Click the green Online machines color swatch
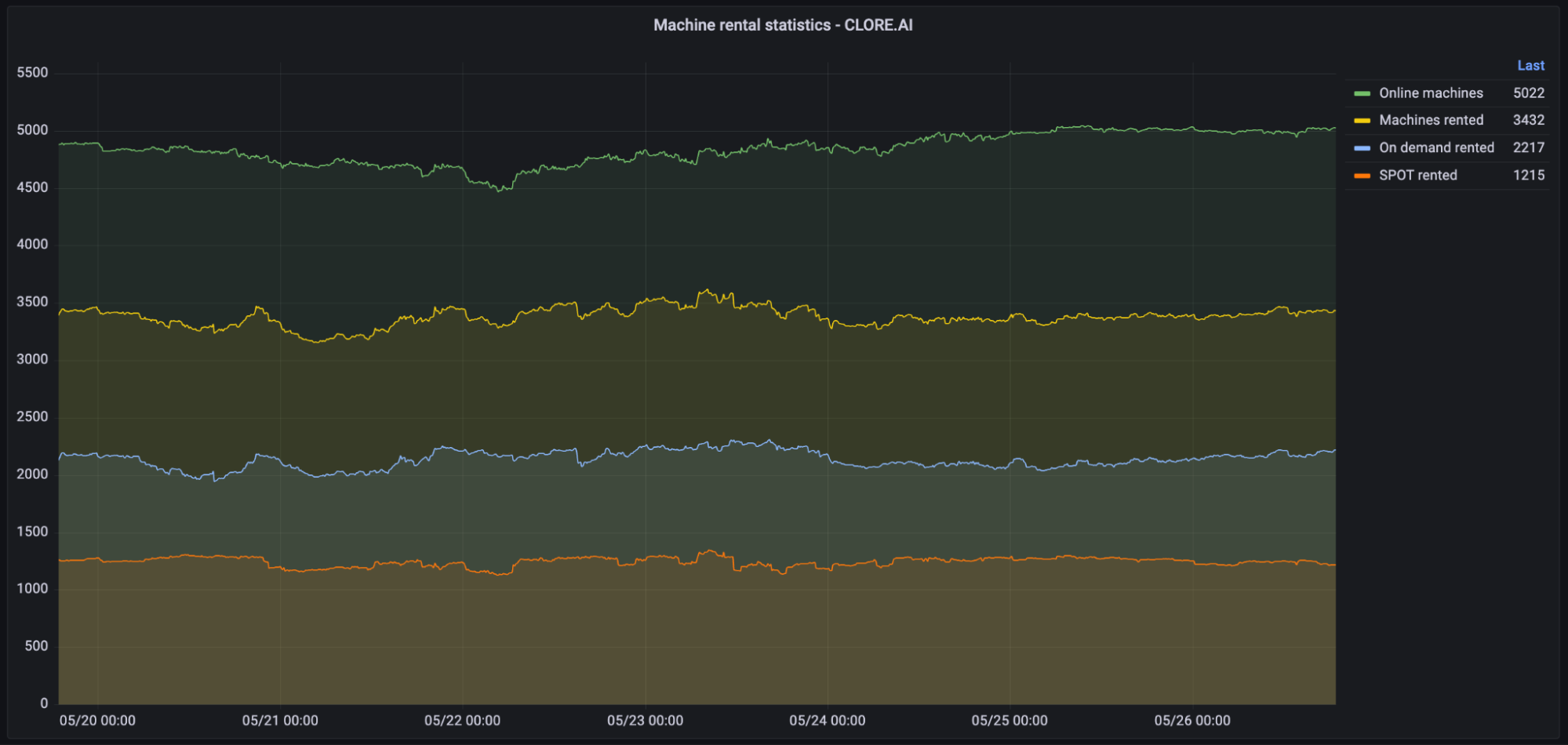 [1362, 93]
